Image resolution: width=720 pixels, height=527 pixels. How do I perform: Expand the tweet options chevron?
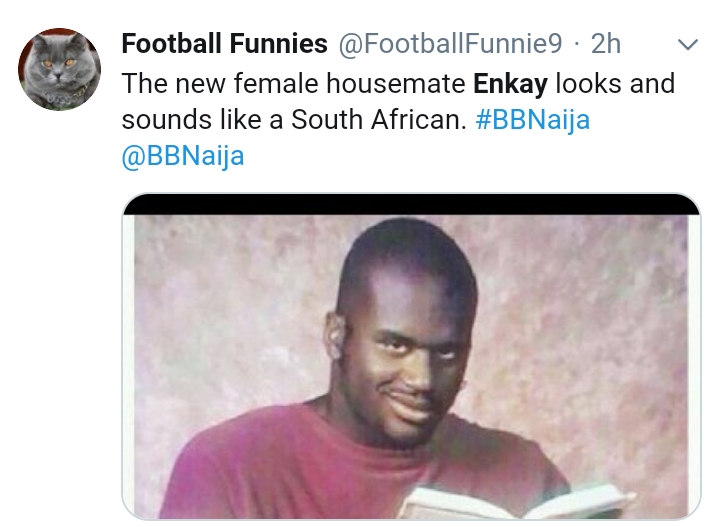click(687, 45)
